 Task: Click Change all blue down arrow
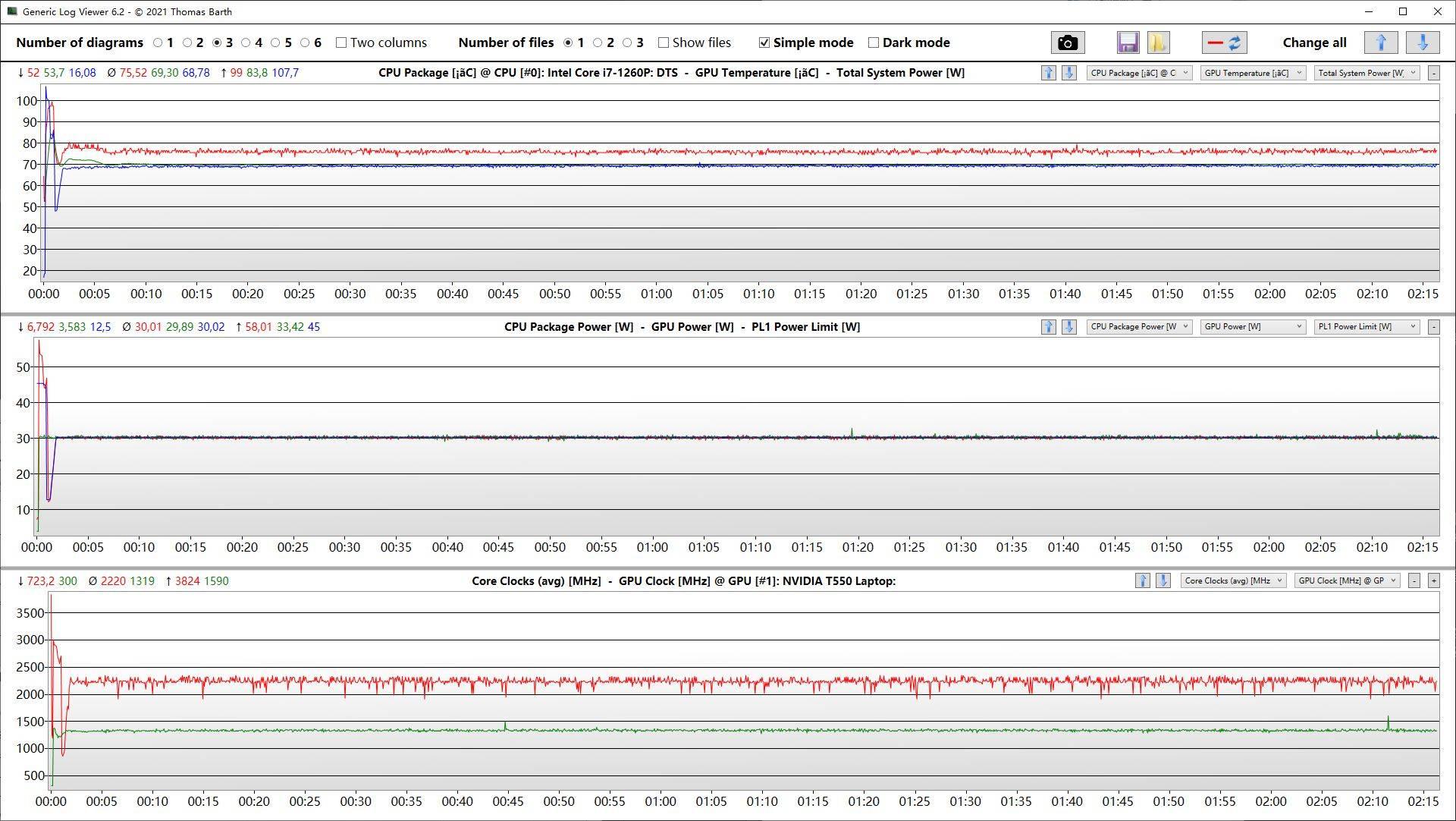point(1422,42)
